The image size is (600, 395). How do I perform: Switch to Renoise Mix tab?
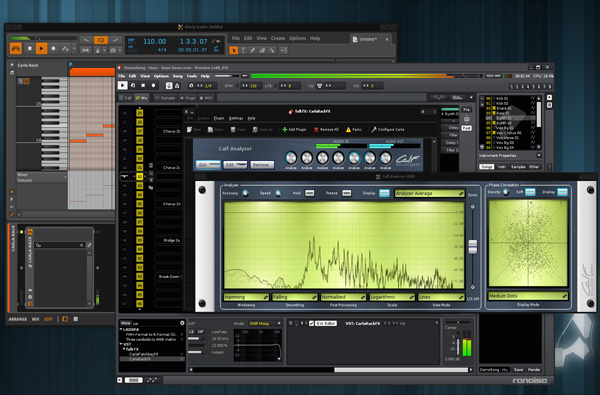coord(141,98)
